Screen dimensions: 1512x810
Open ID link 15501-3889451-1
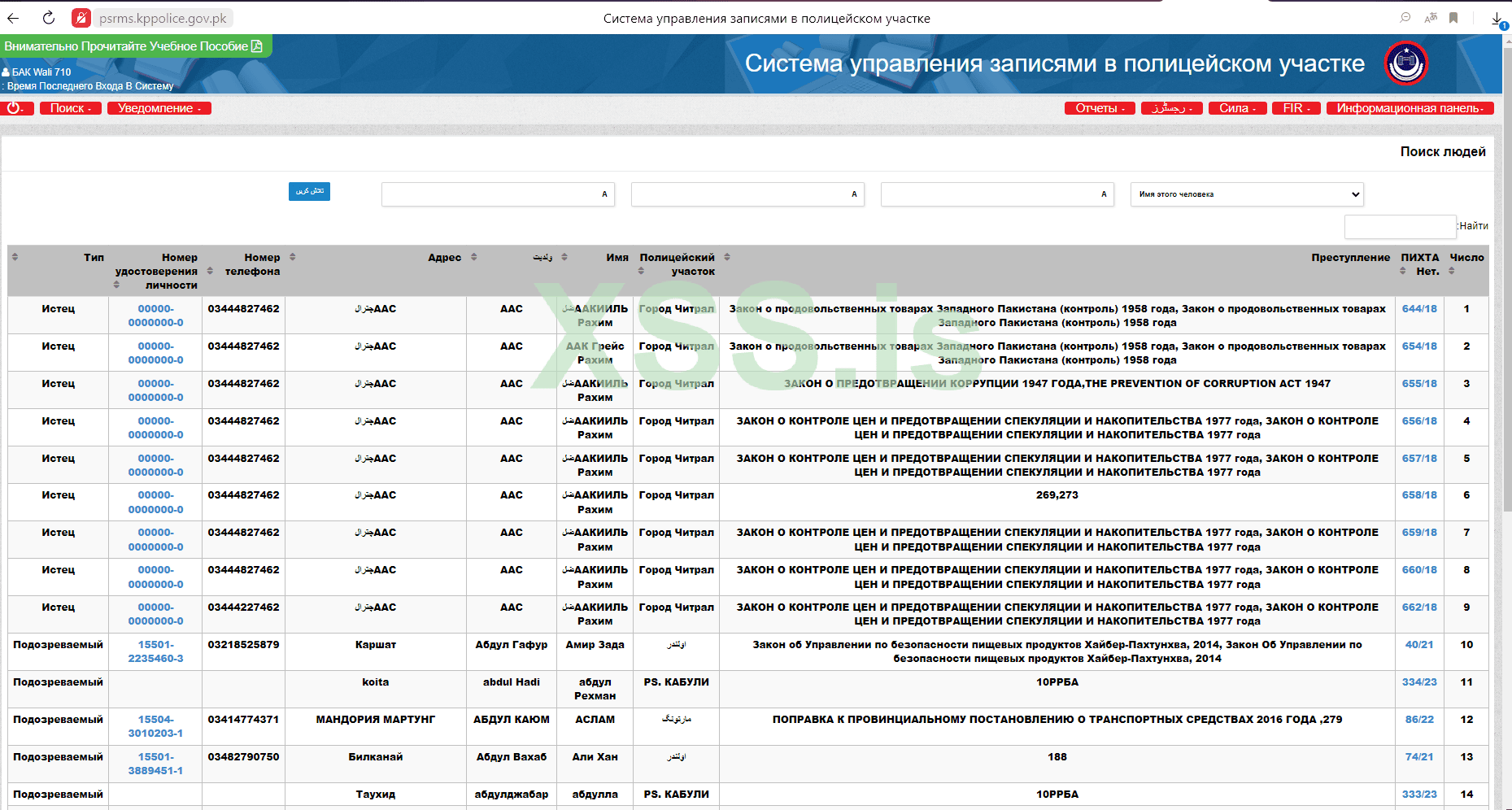(x=155, y=764)
